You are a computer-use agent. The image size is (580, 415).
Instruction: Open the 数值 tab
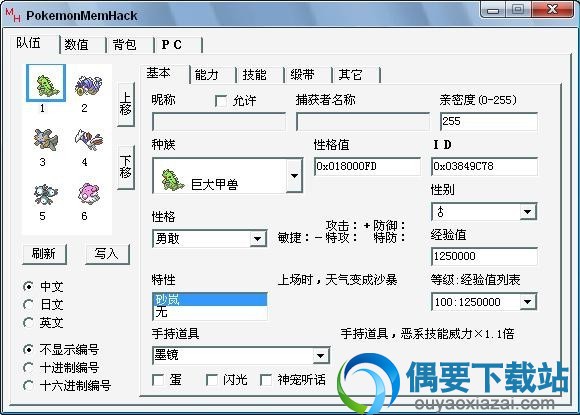(x=83, y=45)
